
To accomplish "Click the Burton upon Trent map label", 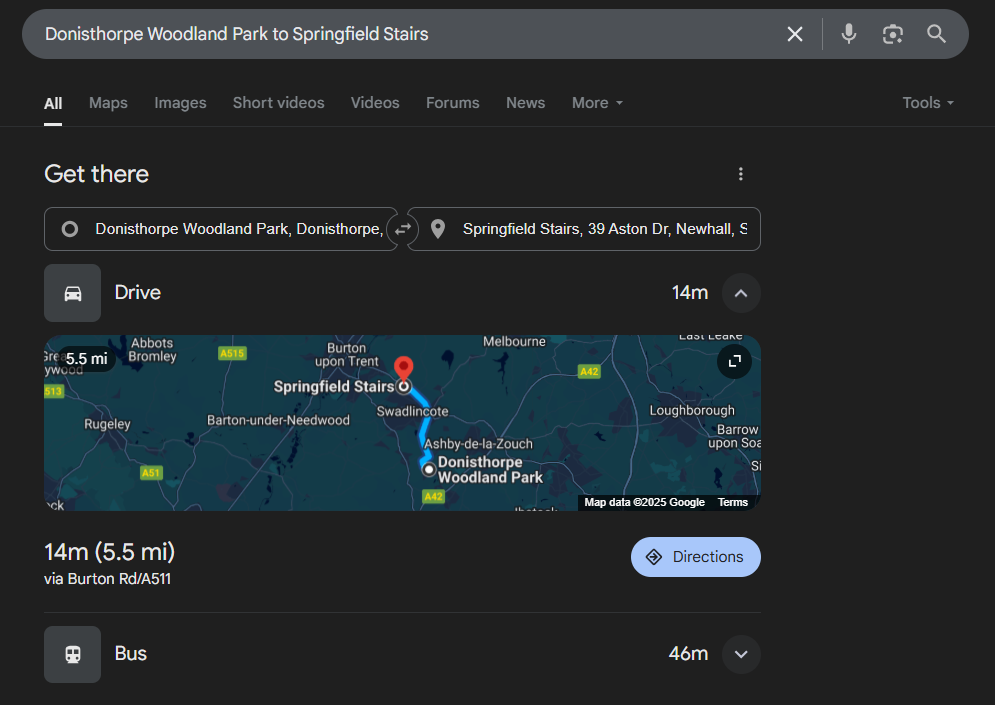I will [346, 355].
